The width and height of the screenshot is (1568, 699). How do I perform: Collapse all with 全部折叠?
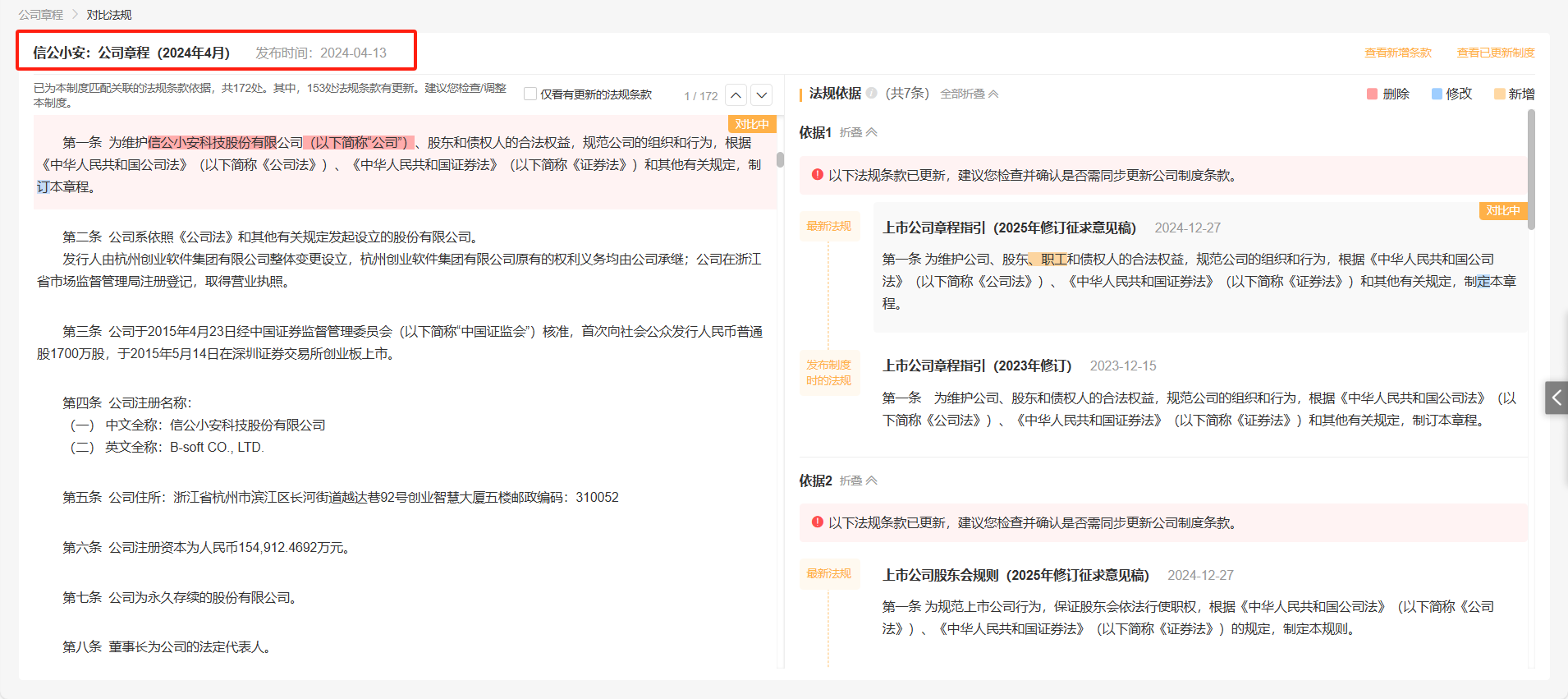click(x=970, y=94)
